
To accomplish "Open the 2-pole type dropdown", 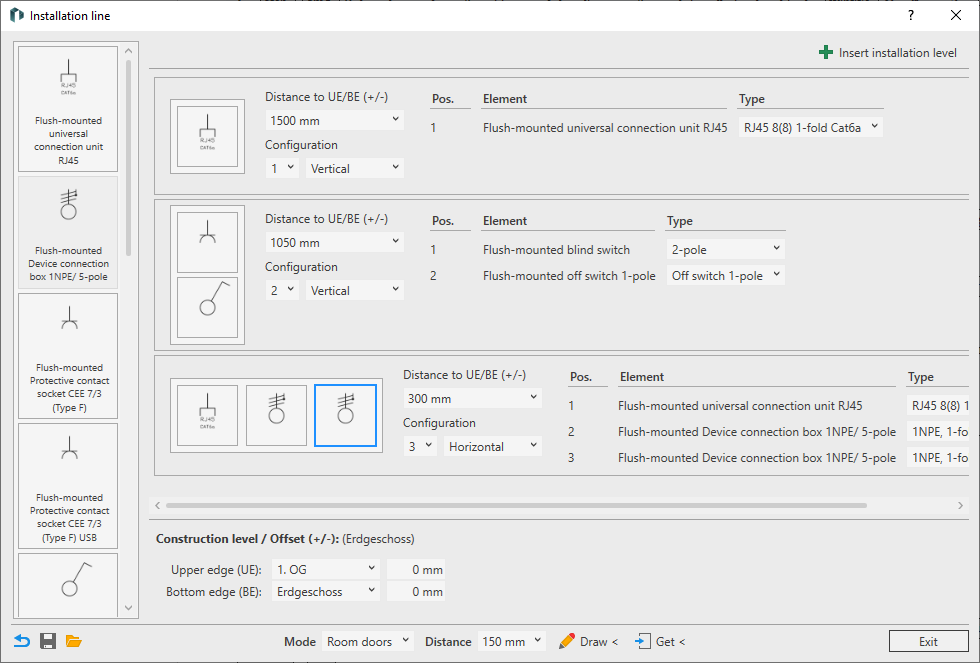I will pyautogui.click(x=726, y=249).
